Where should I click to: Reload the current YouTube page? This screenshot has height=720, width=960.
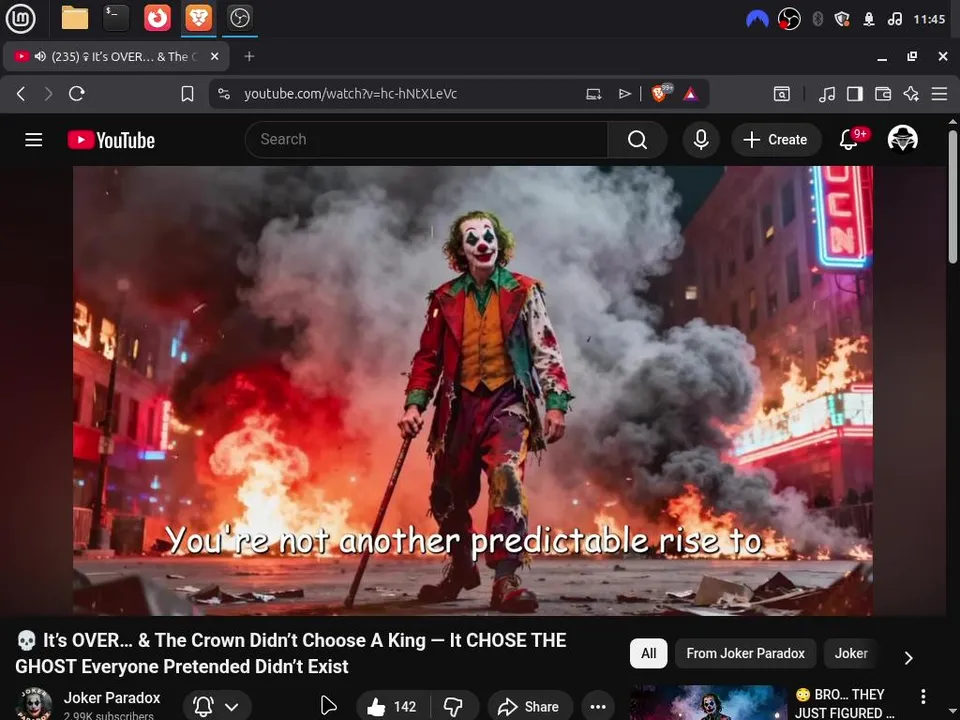(x=77, y=94)
